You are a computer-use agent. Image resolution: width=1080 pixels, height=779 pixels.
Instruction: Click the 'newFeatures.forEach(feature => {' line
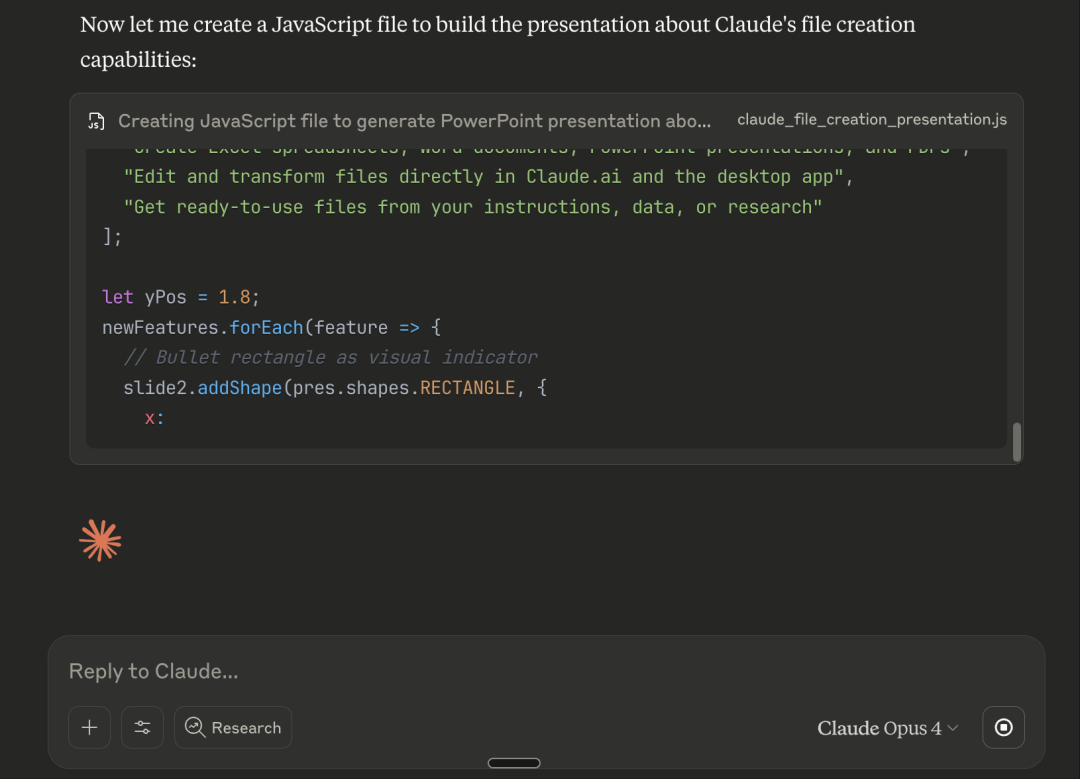(271, 327)
